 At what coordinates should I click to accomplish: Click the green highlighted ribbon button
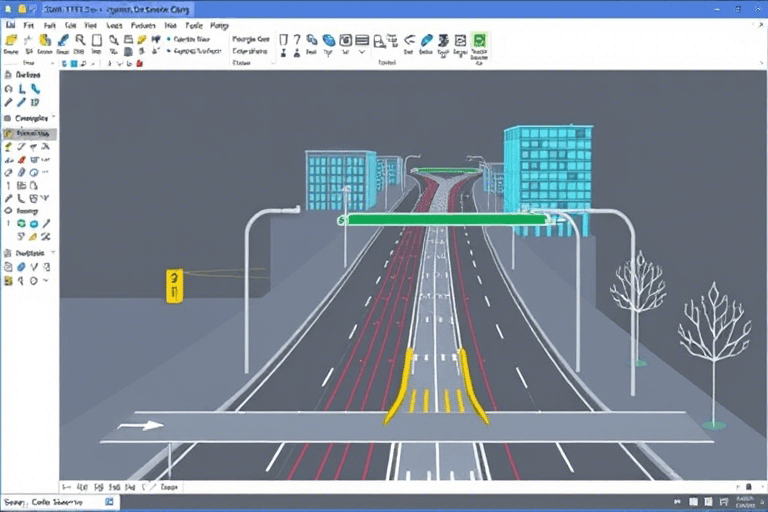pyautogui.click(x=479, y=42)
